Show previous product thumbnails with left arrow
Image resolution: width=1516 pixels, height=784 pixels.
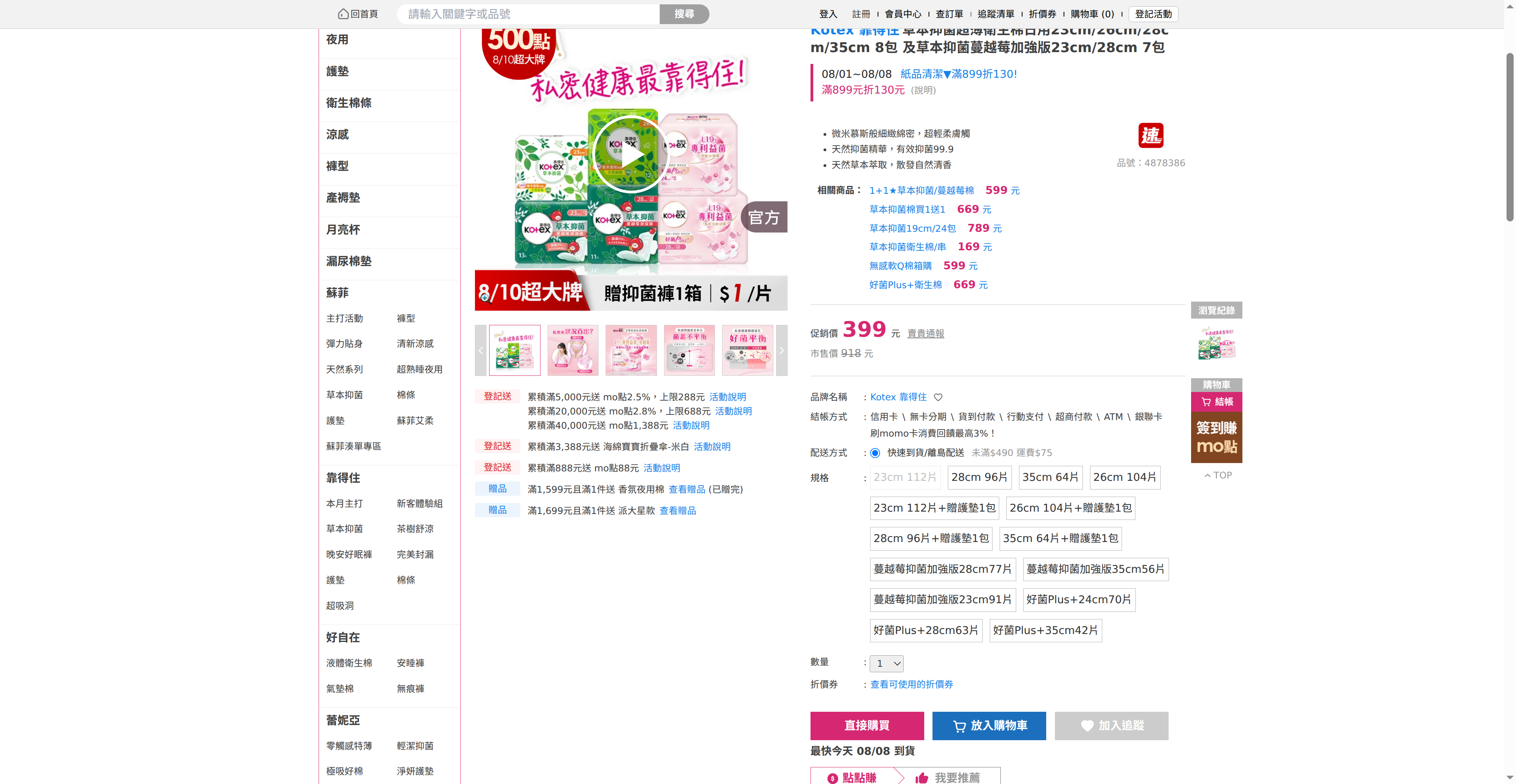480,350
